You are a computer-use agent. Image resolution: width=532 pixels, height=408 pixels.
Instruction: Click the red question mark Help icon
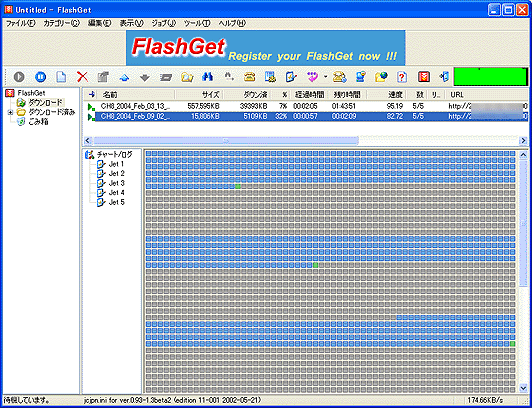(x=402, y=77)
